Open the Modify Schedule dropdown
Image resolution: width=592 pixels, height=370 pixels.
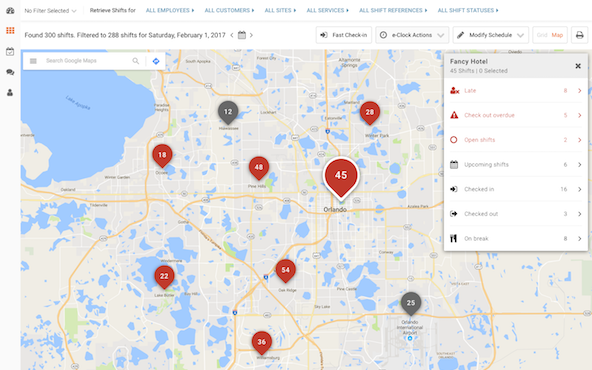(x=491, y=35)
